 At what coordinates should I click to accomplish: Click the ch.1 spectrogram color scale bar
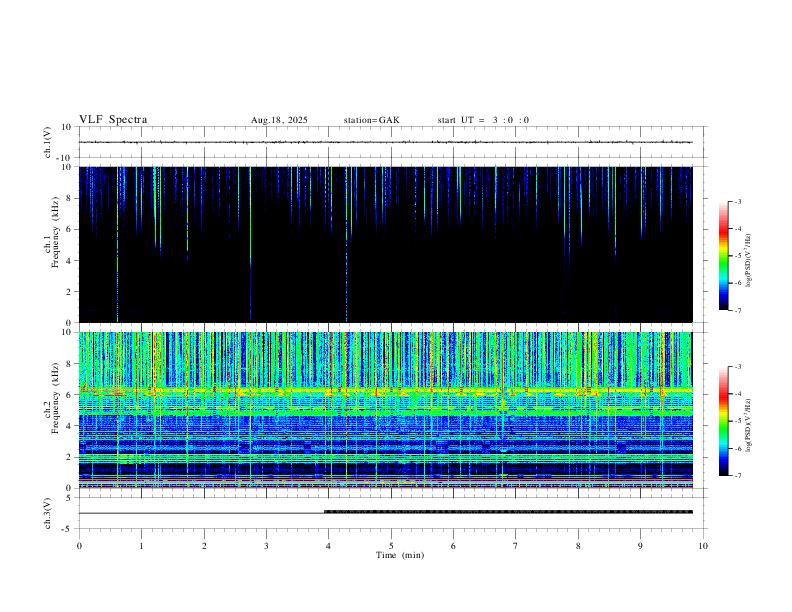[x=723, y=255]
